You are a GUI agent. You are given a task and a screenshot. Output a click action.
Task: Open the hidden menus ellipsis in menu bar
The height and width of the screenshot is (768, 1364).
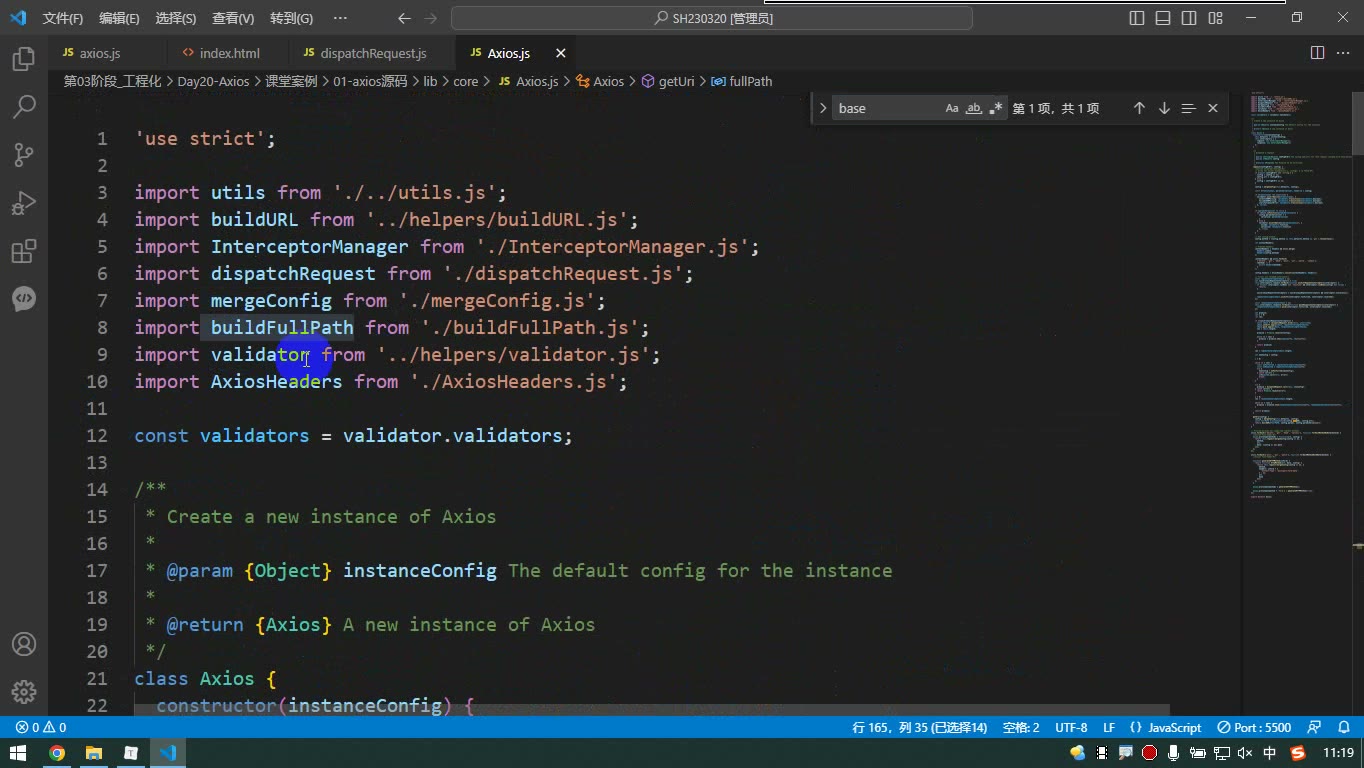pyautogui.click(x=340, y=18)
